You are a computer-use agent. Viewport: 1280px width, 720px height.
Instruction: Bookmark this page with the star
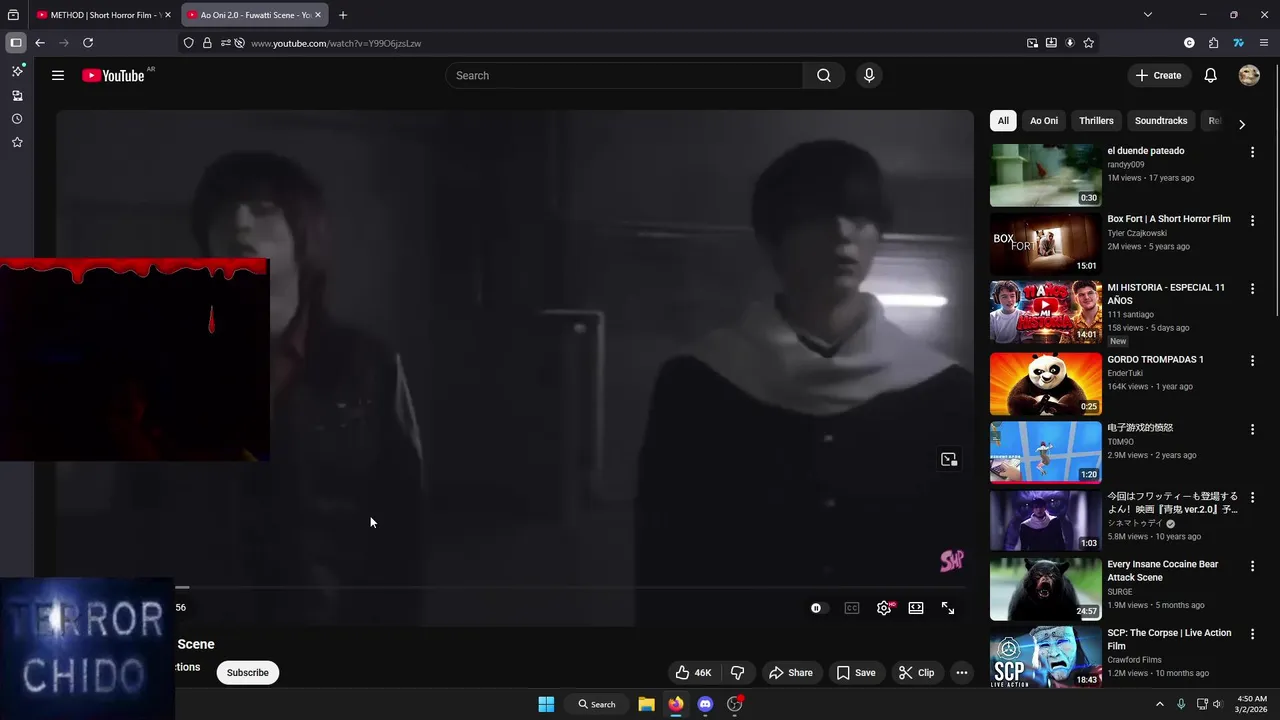1088,43
